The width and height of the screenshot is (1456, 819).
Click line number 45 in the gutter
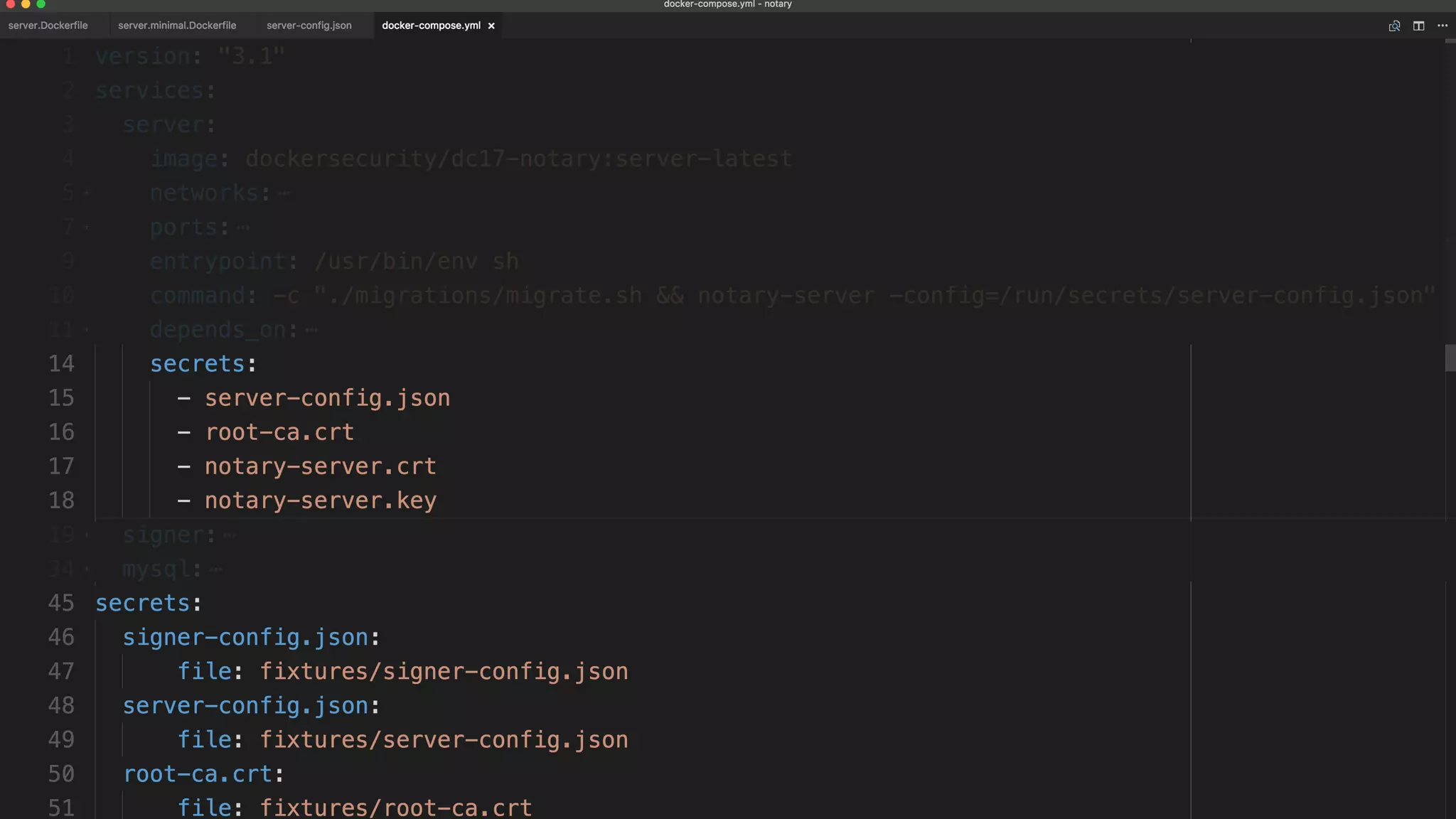pyautogui.click(x=61, y=603)
